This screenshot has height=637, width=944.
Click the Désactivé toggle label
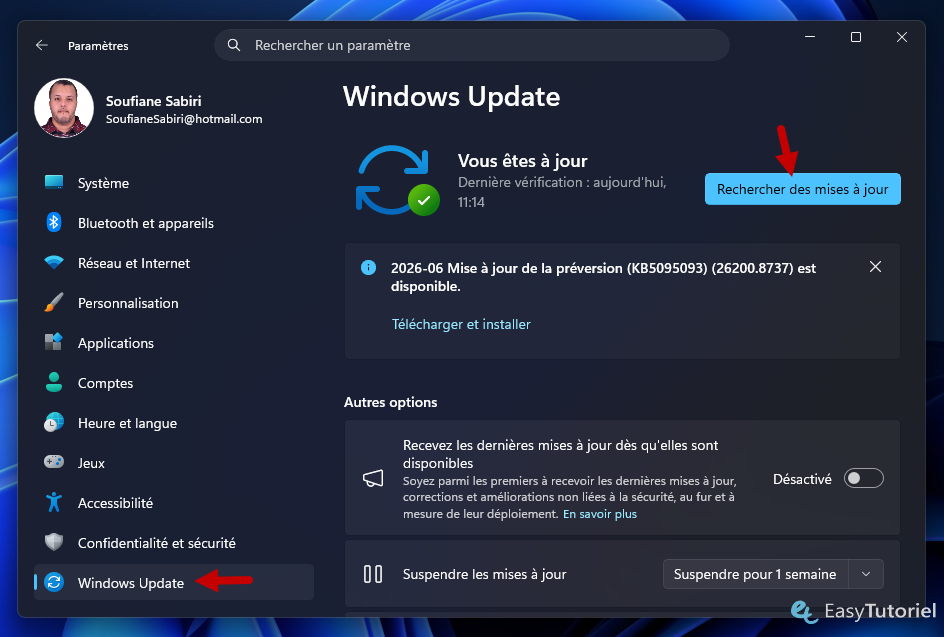click(x=802, y=479)
